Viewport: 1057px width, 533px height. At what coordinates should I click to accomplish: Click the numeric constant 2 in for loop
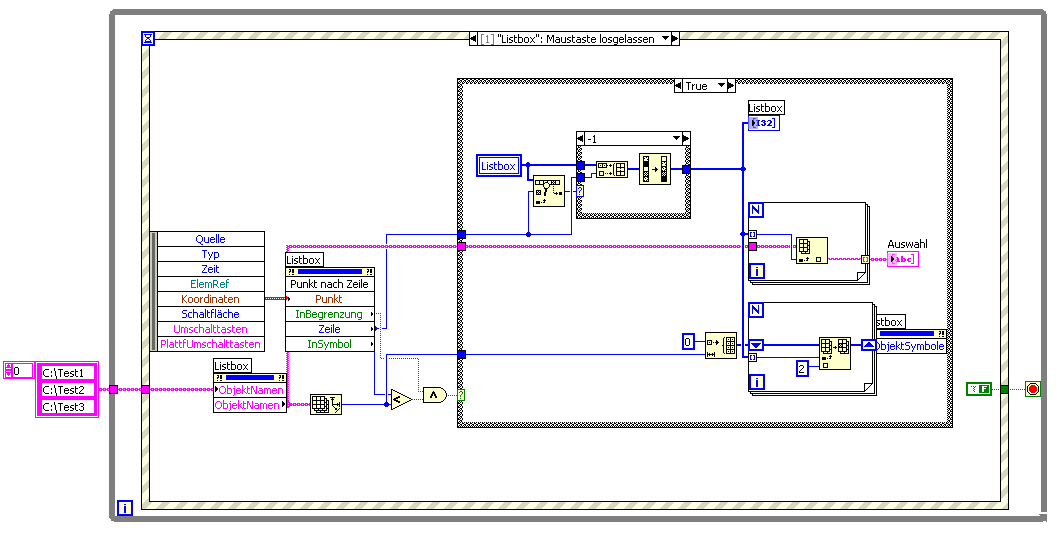pyautogui.click(x=802, y=368)
